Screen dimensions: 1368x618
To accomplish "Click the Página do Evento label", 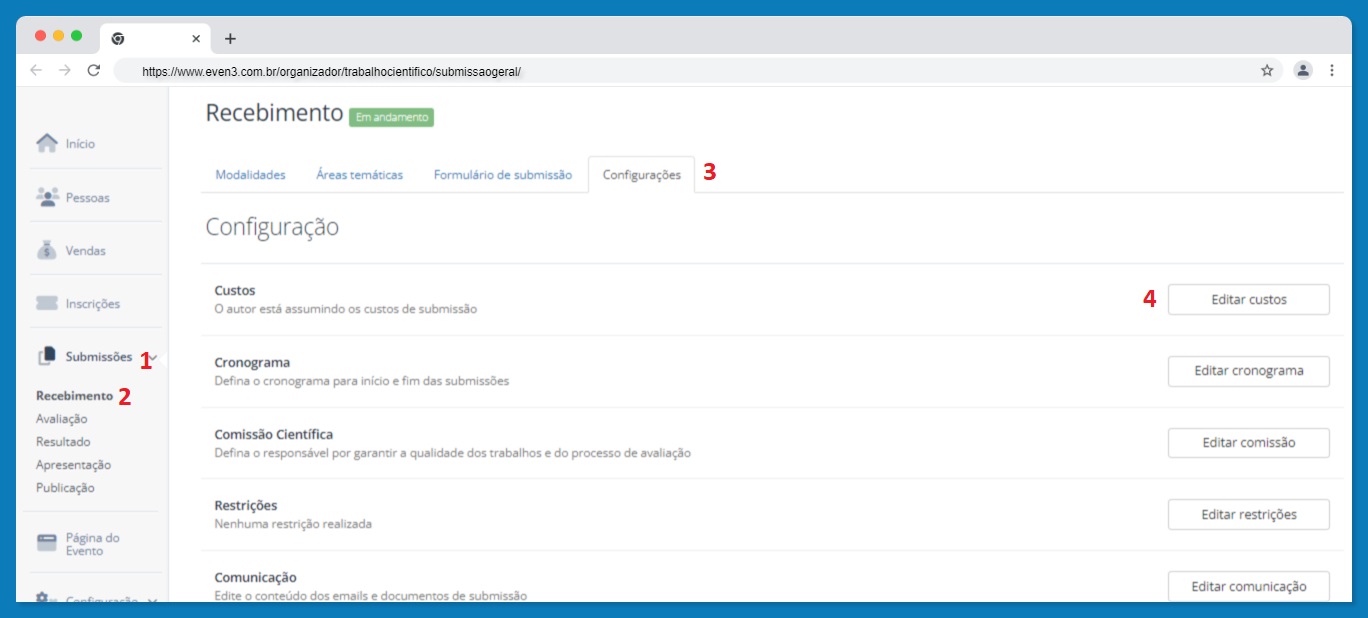I will [x=92, y=544].
